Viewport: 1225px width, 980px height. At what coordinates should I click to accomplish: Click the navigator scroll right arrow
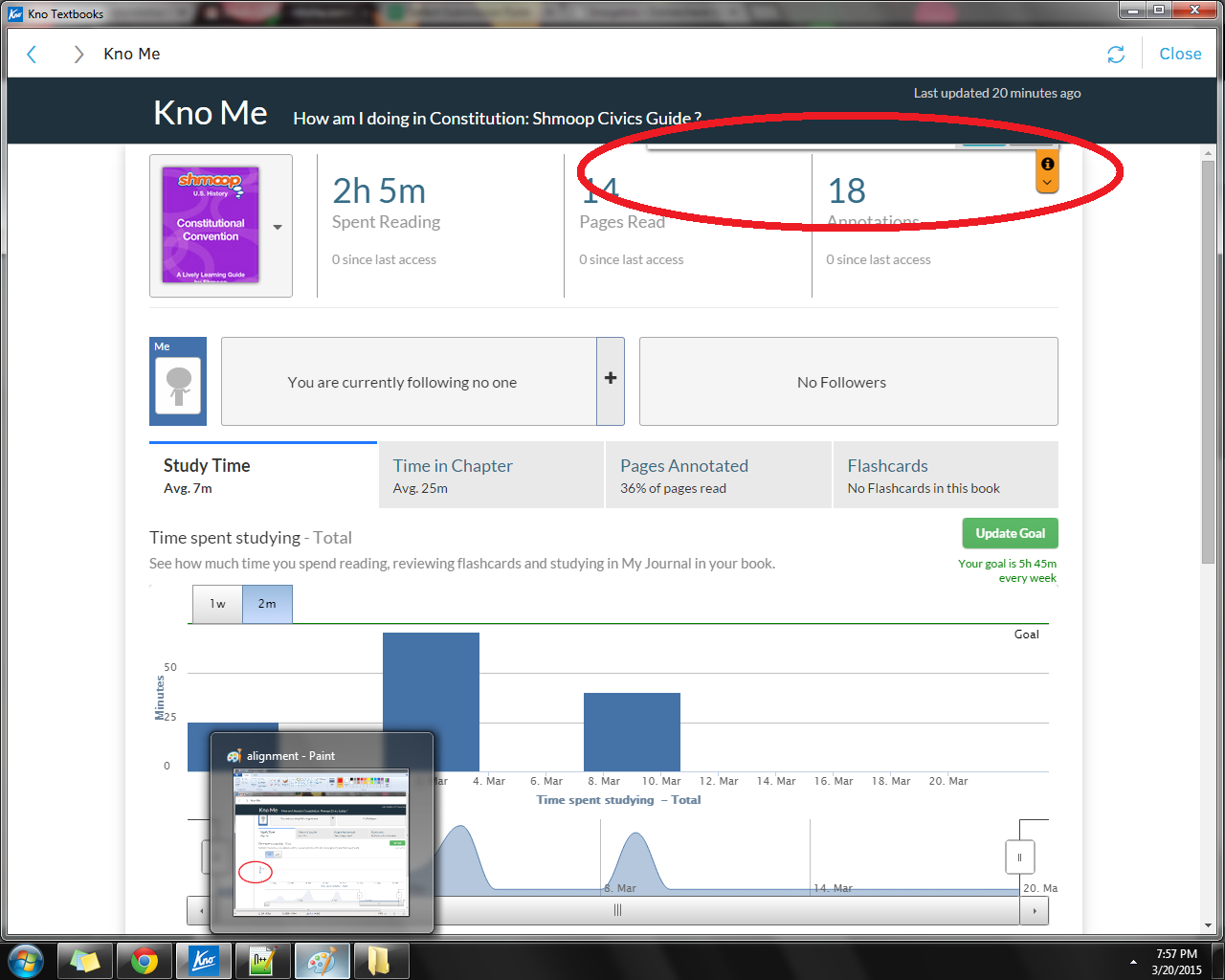[1035, 910]
